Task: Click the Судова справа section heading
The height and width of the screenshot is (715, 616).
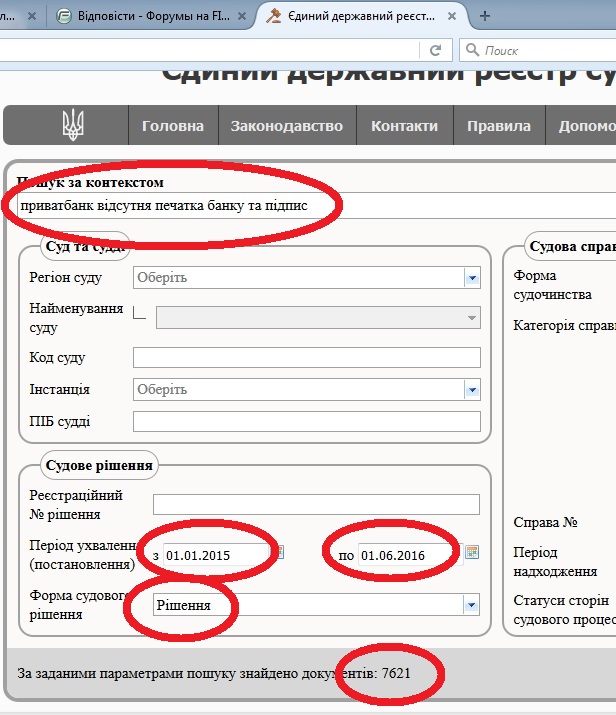Action: click(573, 246)
